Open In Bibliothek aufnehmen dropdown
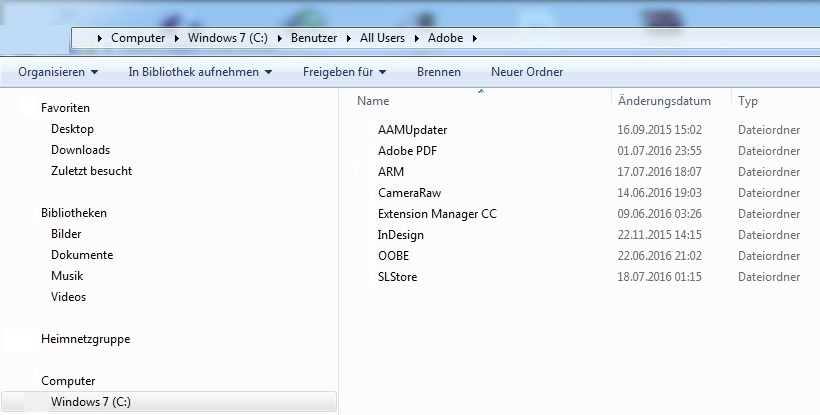 pyautogui.click(x=200, y=72)
